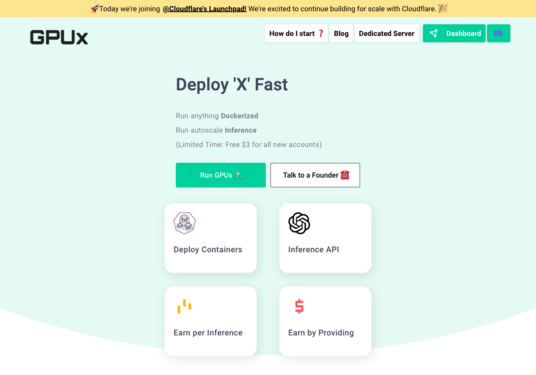Click the telephone emoji on Talk to a Founder
The width and height of the screenshot is (536, 375).
tap(345, 175)
